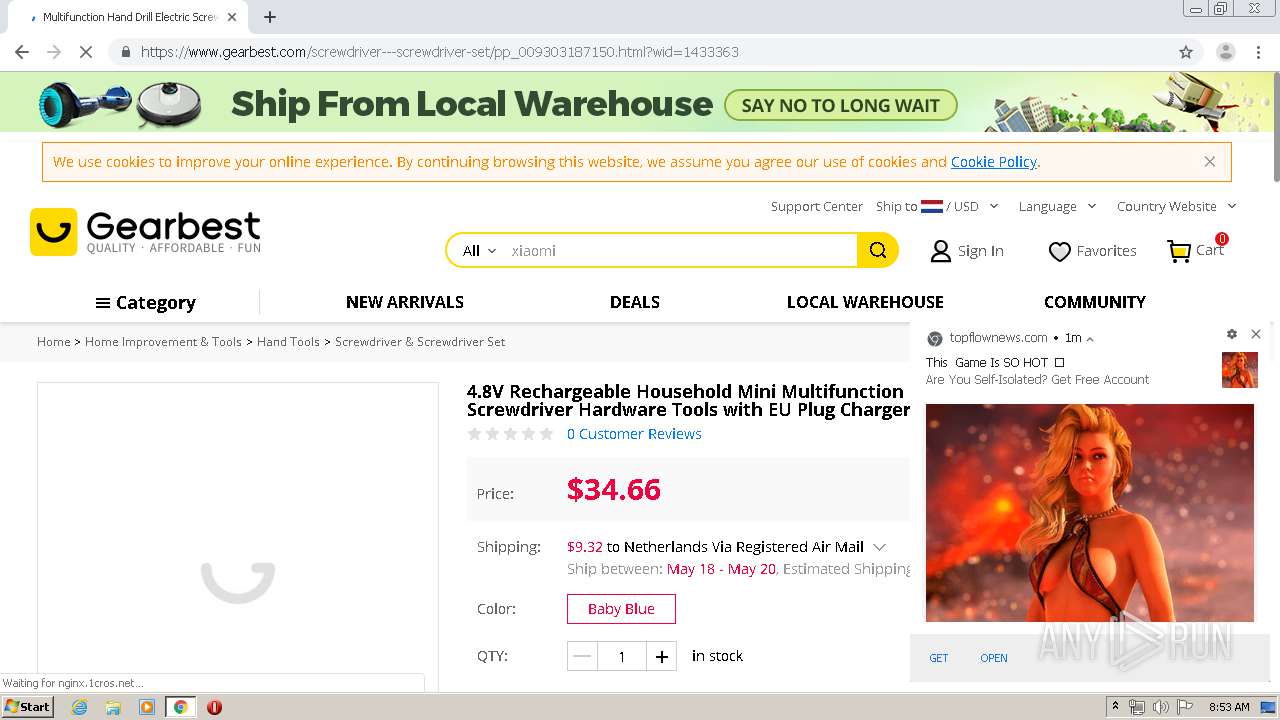Close the topflownews notification
The width and height of the screenshot is (1280, 720).
point(1256,334)
